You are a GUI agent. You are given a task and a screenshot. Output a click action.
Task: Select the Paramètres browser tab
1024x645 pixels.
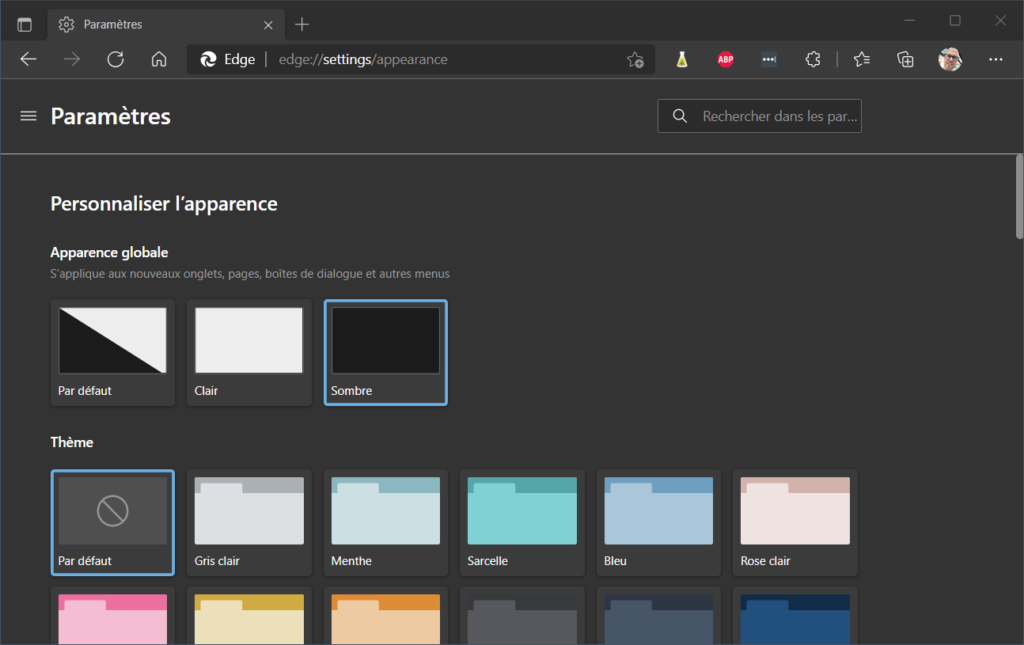(x=167, y=25)
